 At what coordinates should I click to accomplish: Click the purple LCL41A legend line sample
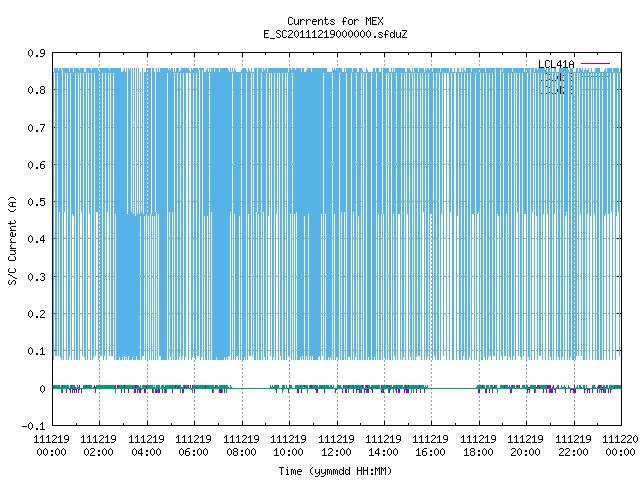coord(595,64)
